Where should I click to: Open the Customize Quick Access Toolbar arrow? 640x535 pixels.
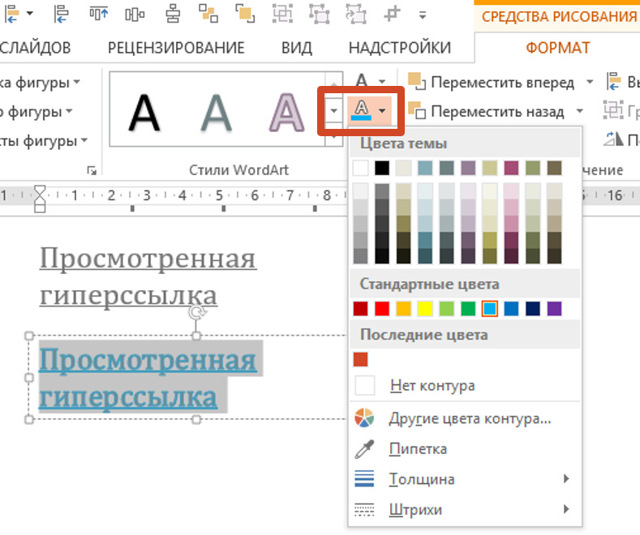point(422,16)
